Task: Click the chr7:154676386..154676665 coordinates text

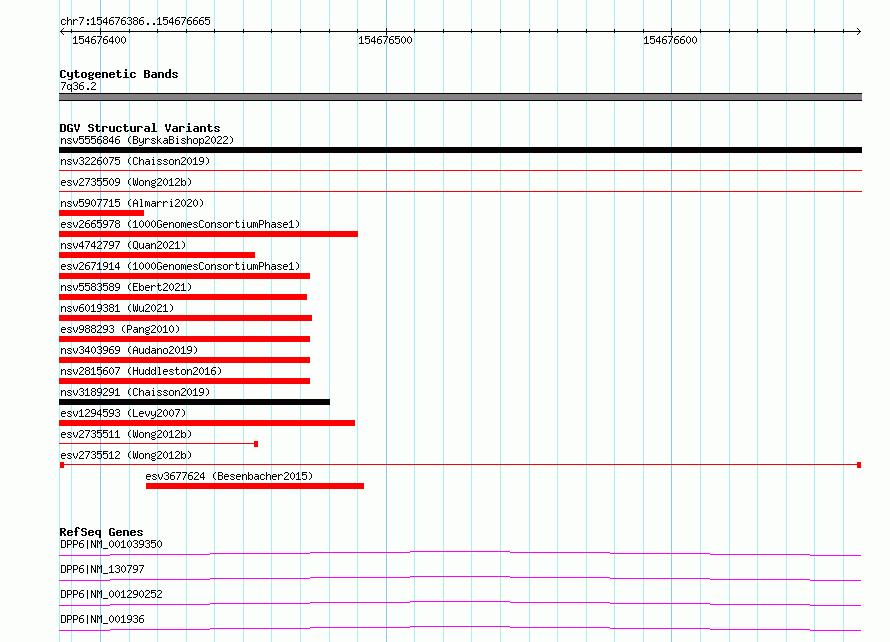Action: pyautogui.click(x=135, y=22)
